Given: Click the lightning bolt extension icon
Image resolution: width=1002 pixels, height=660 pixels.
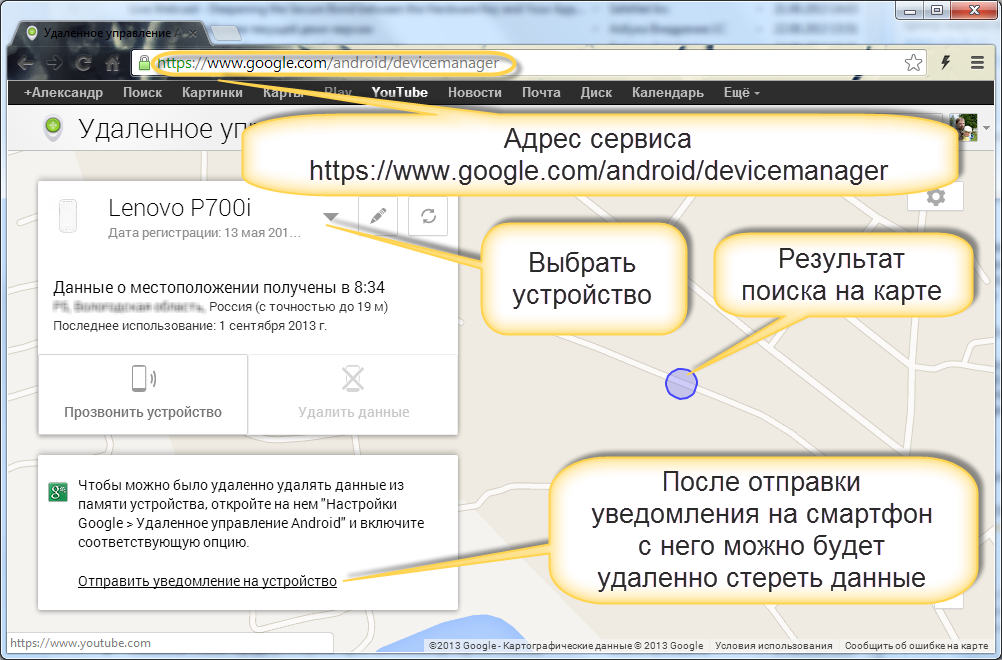Looking at the screenshot, I should point(946,63).
